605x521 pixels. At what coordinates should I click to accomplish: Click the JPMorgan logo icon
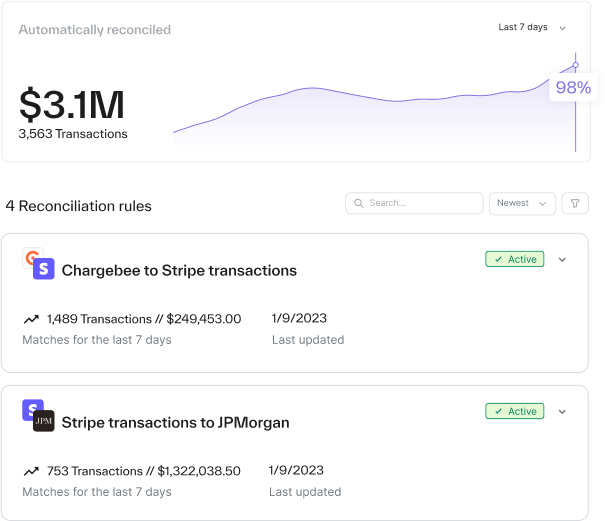click(x=44, y=421)
